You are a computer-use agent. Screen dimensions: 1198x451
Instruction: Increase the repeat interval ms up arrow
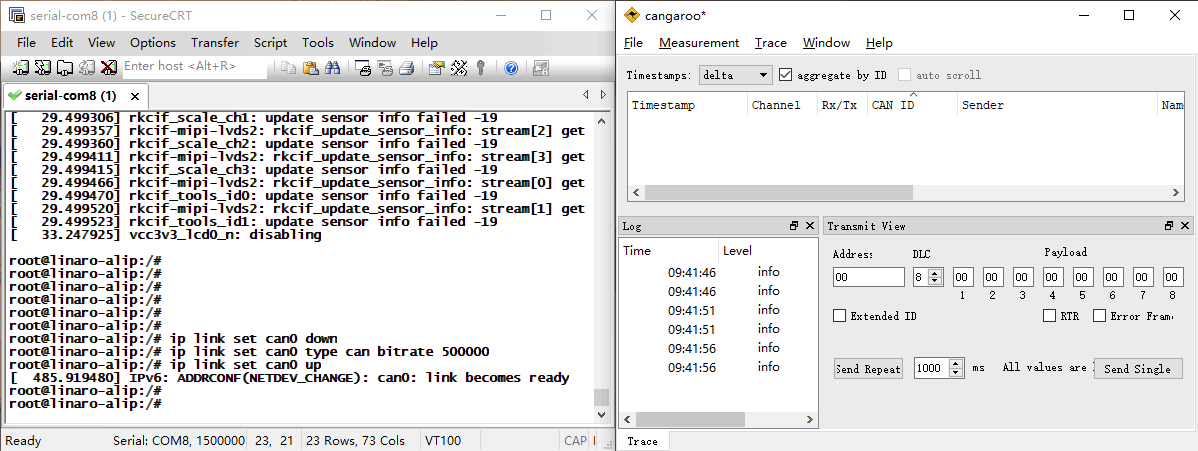tap(957, 364)
